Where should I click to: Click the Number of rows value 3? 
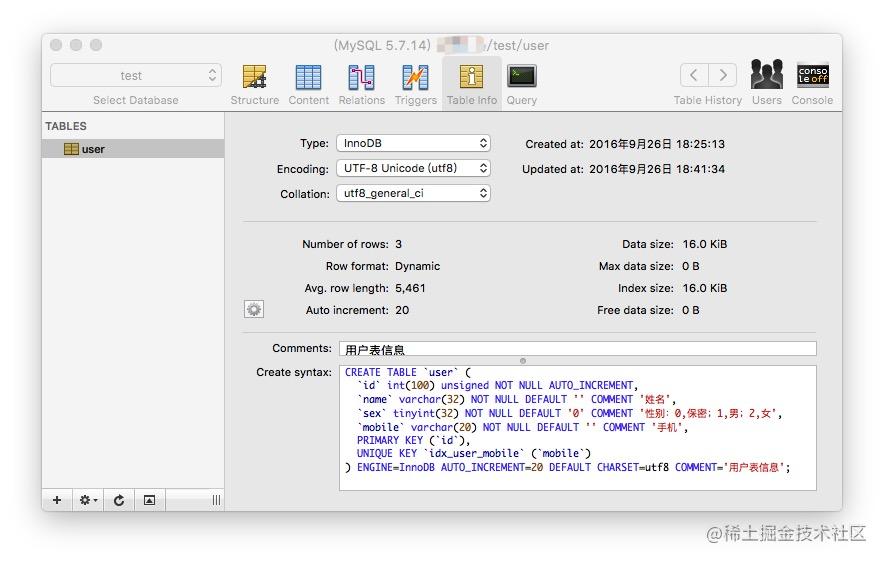tap(399, 244)
